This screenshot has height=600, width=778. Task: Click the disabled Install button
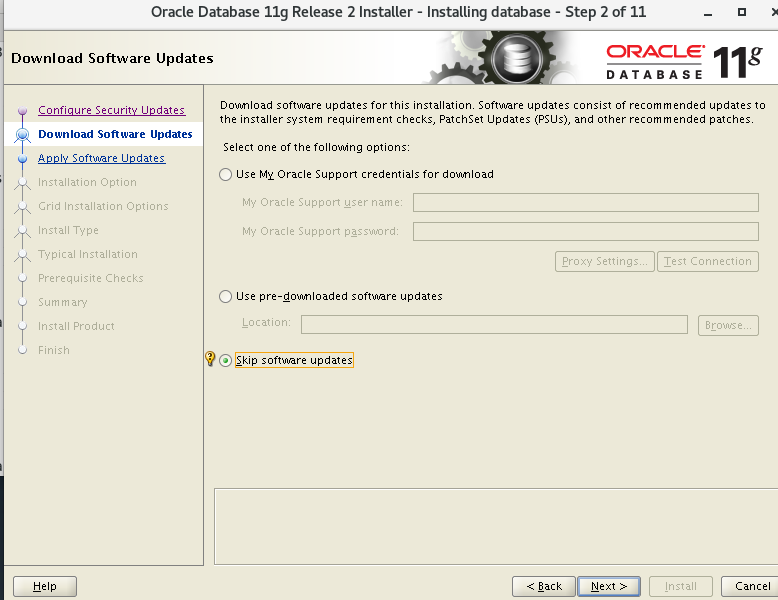[x=681, y=586]
